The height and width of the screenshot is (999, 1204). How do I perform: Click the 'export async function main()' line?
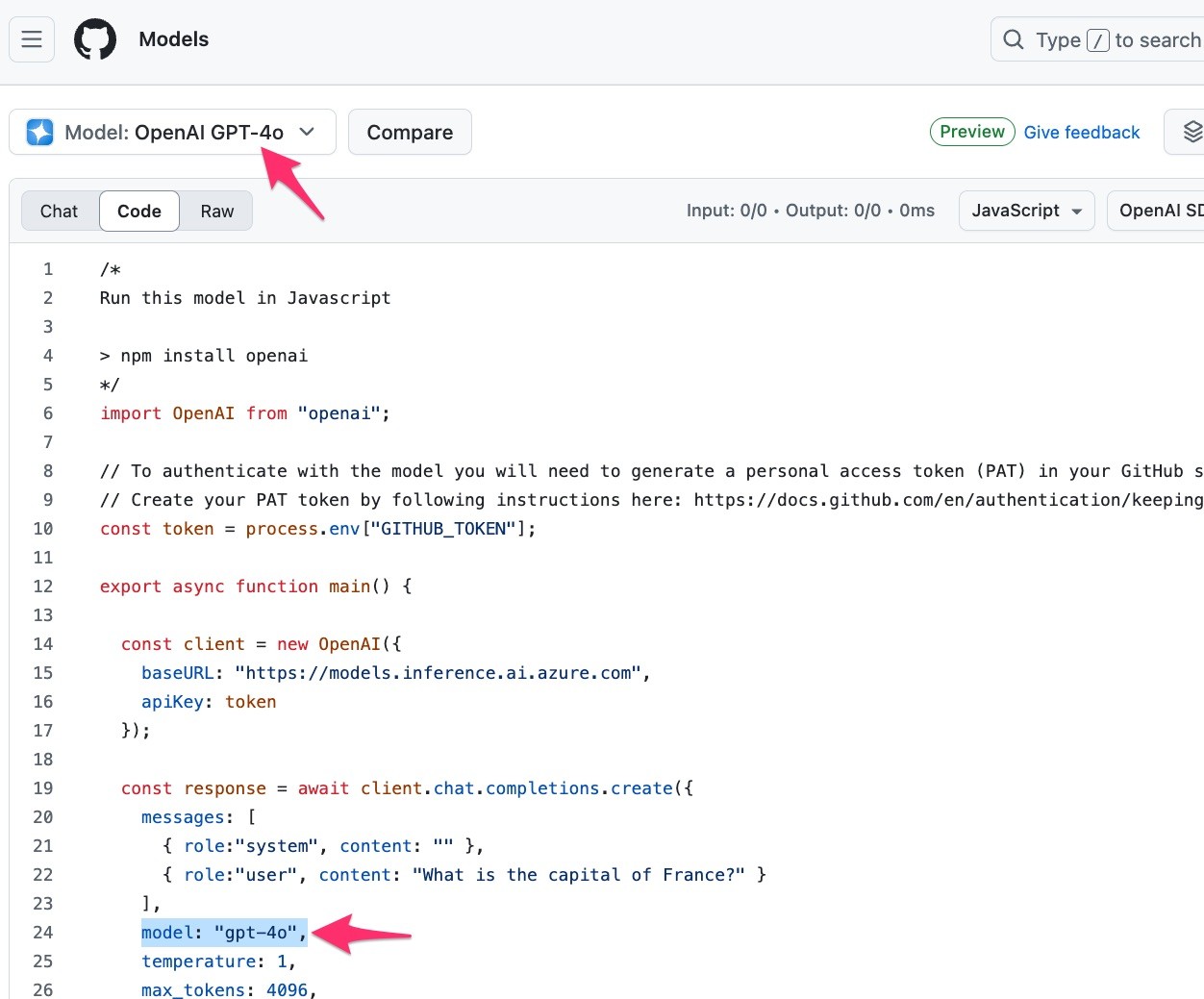point(256,587)
